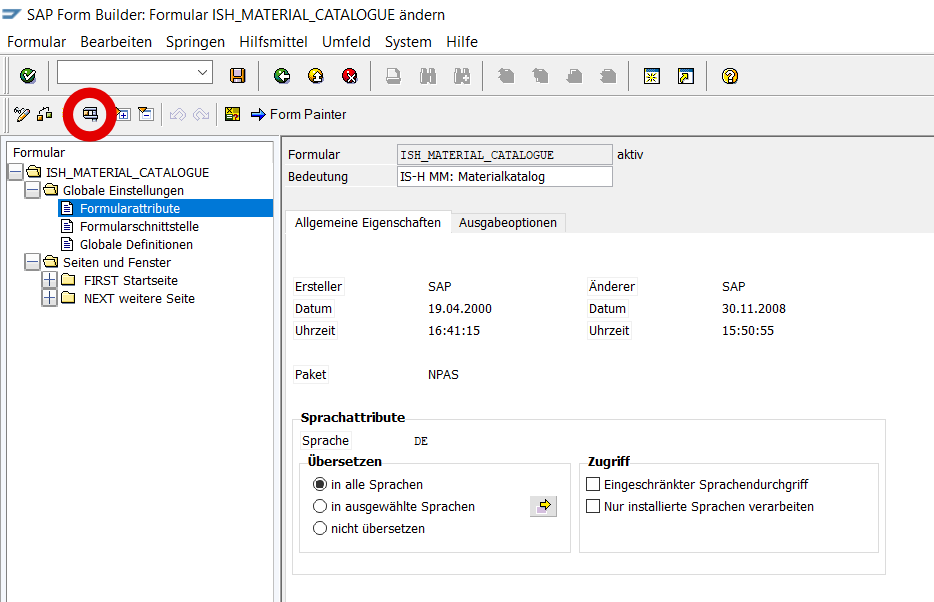Click the green checkmark Enter icon
The image size is (934, 602).
28,76
